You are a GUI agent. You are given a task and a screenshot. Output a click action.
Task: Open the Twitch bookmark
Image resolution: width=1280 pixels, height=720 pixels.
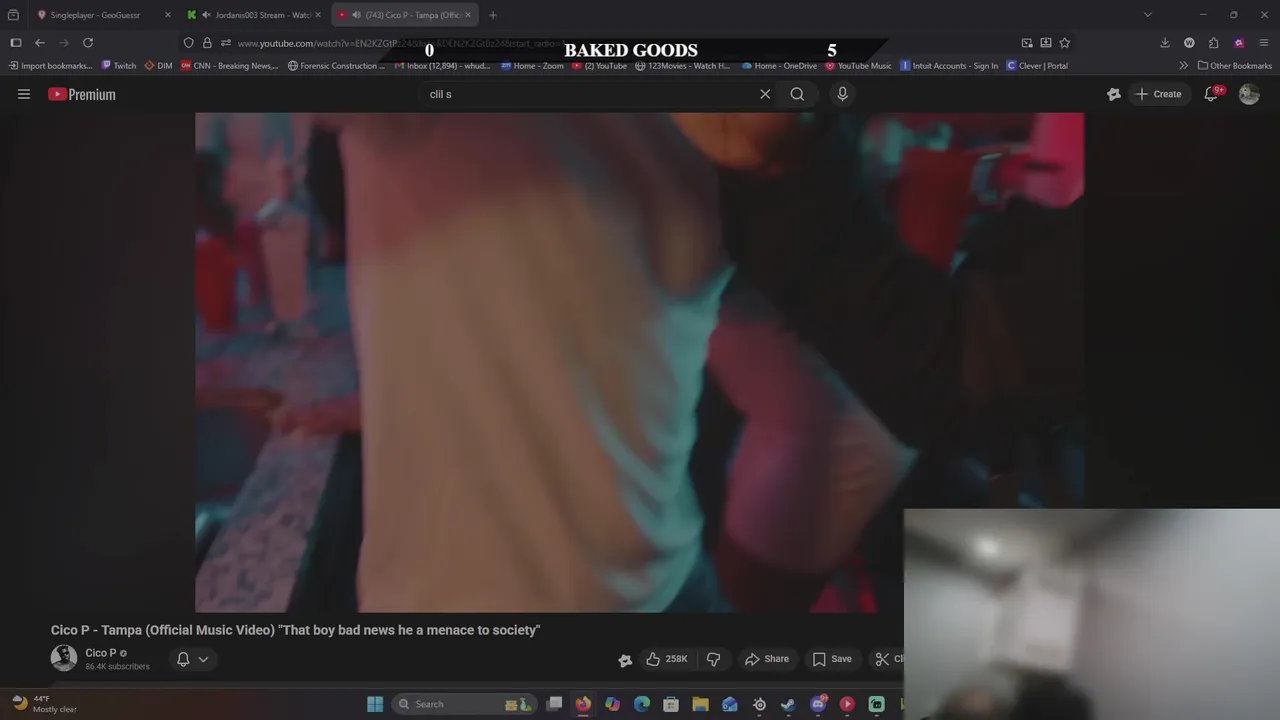point(118,66)
